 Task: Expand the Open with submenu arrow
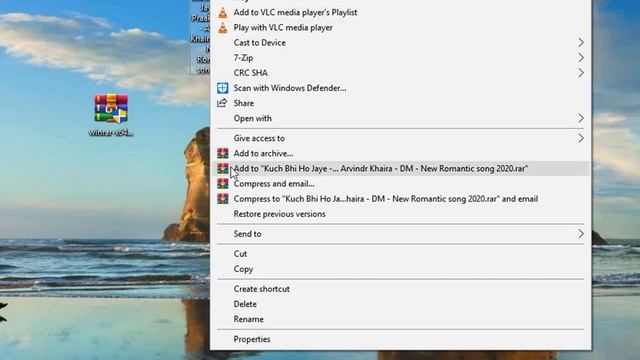tap(581, 118)
